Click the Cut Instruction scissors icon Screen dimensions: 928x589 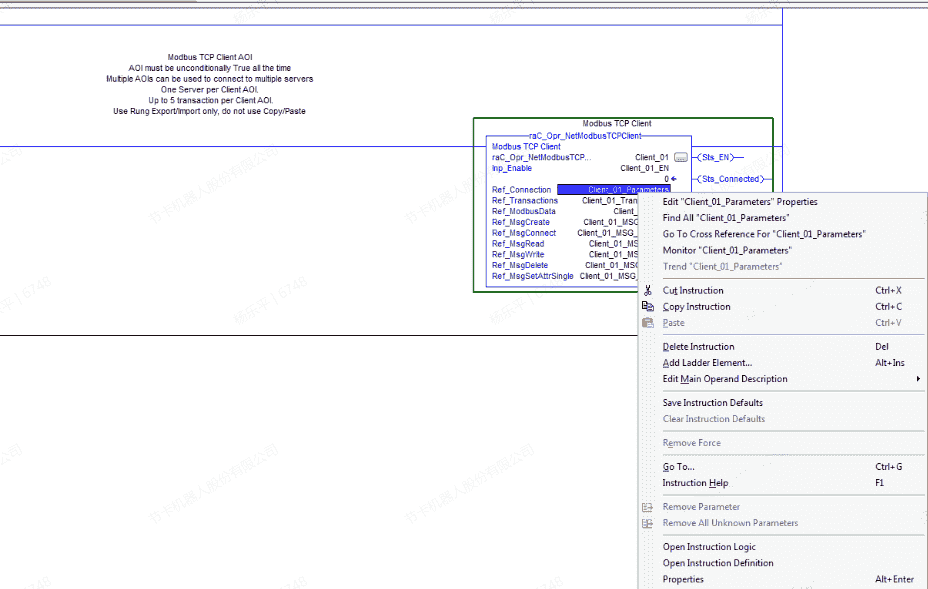pos(647,291)
